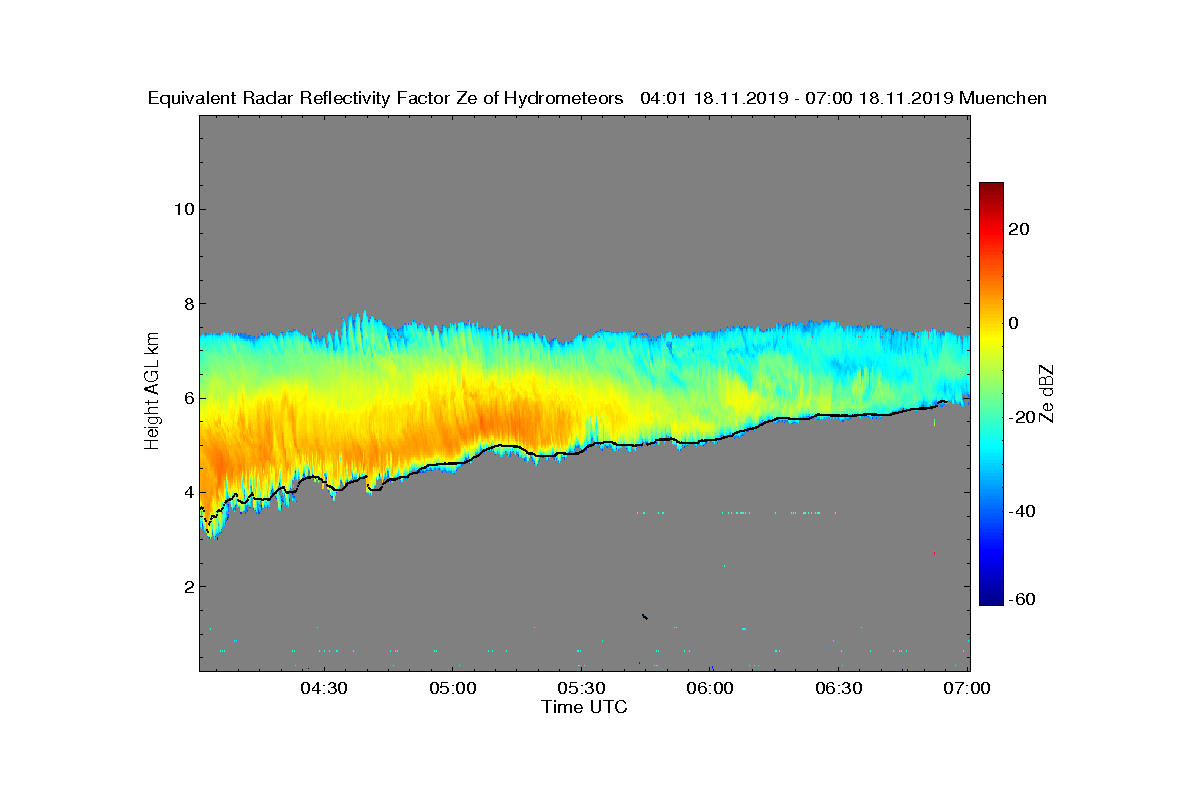Click the colorbar label 20
This screenshot has width=1200, height=800.
[x=1020, y=229]
